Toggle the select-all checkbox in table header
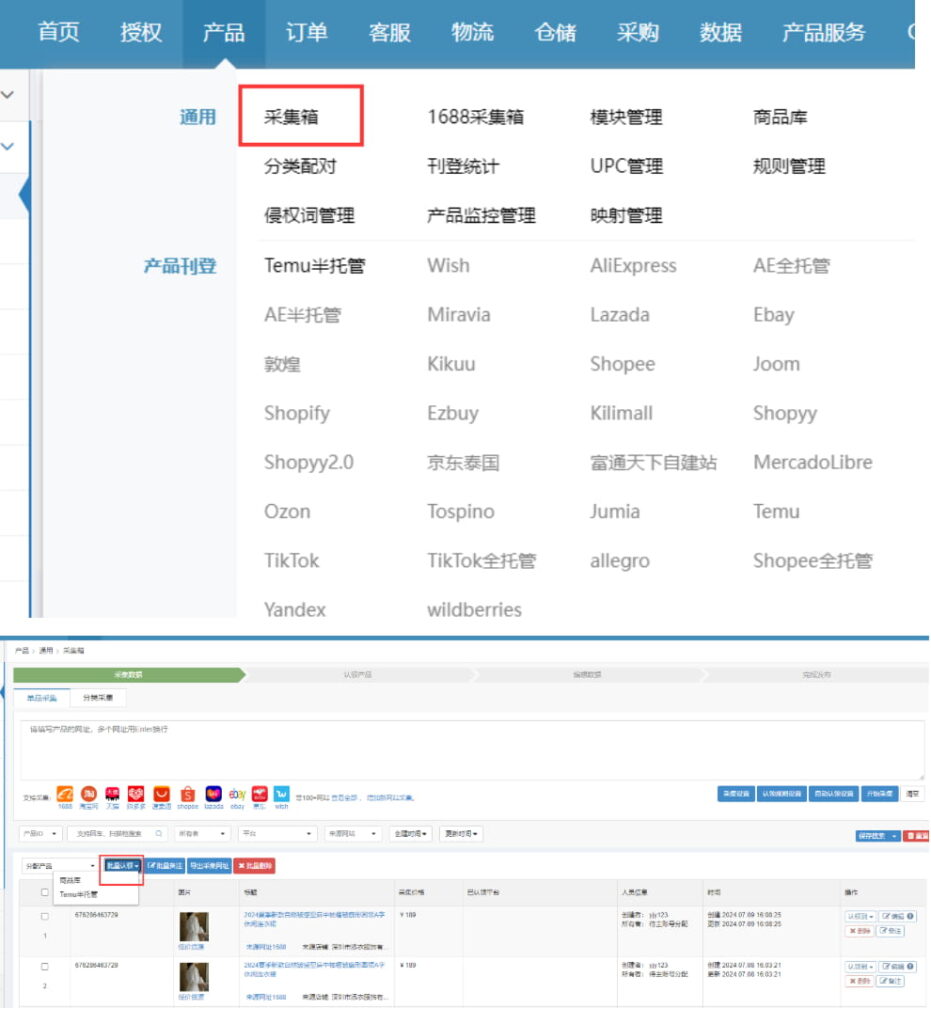The image size is (931, 1024). pos(44,892)
